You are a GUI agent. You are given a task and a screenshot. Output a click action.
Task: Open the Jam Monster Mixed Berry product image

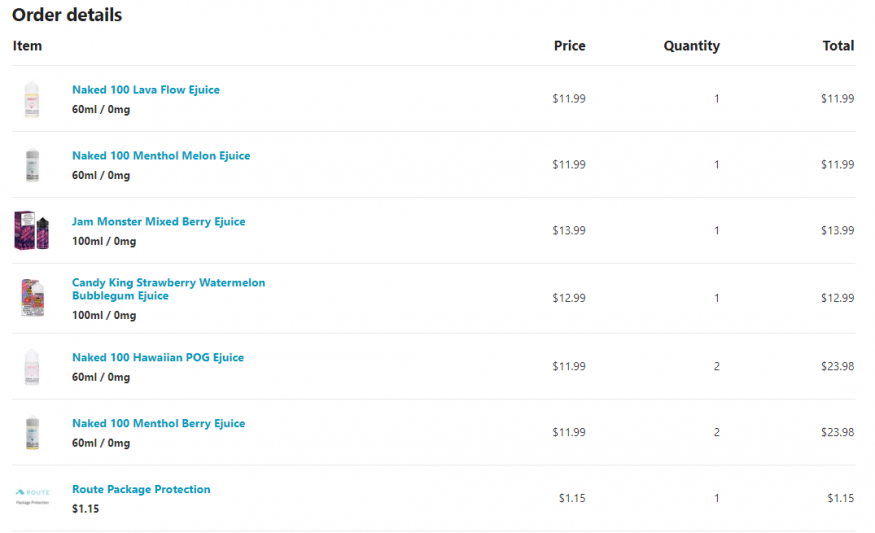(x=32, y=231)
